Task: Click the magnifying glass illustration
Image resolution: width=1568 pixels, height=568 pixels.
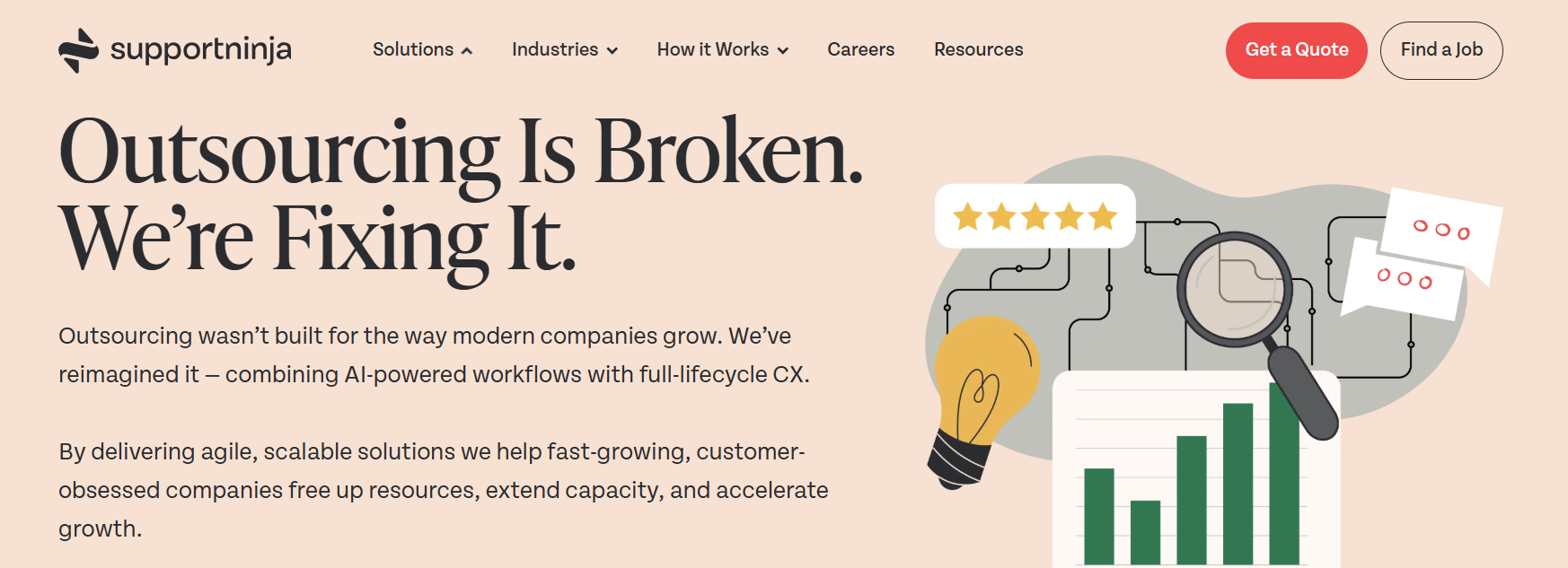Action: 1235,290
